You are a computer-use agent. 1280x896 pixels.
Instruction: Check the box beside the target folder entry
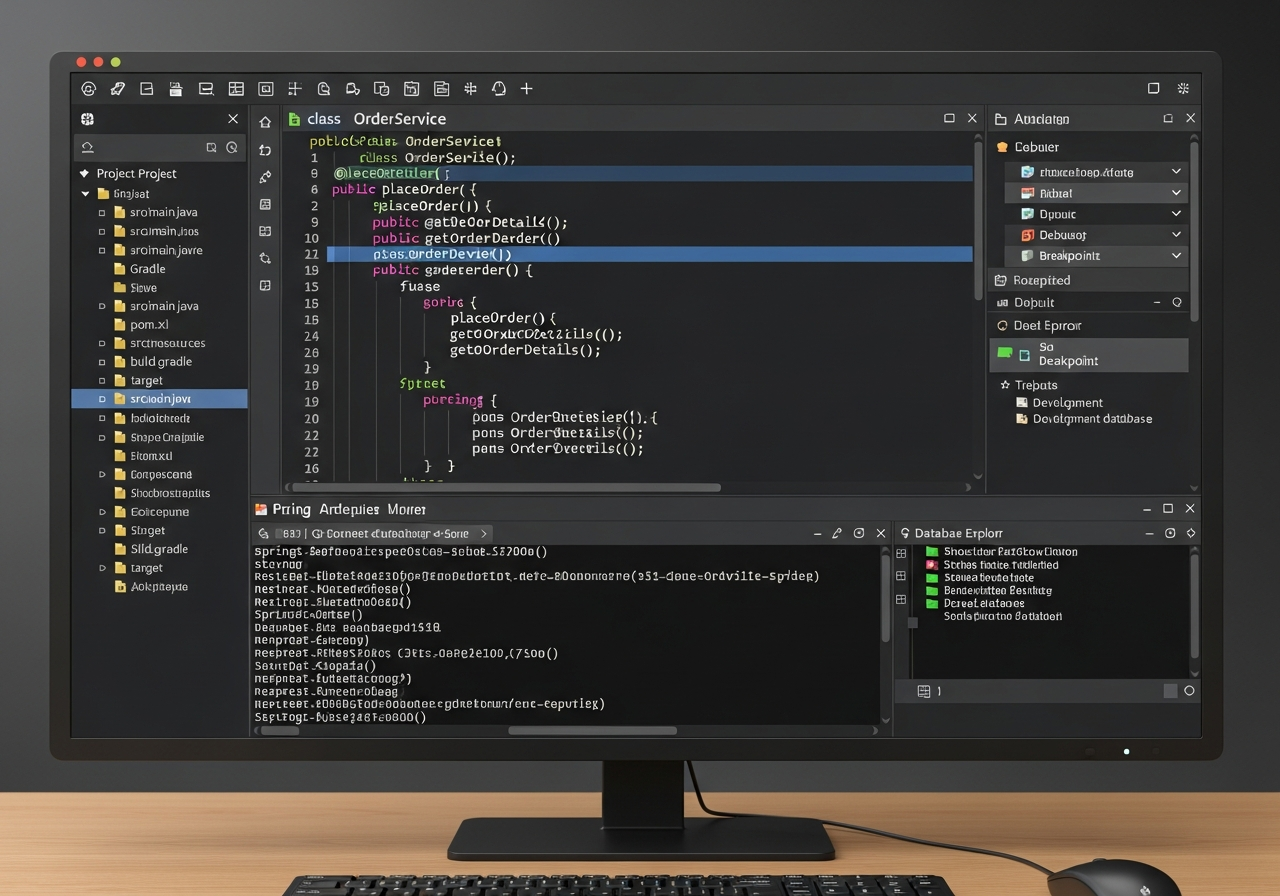tap(100, 380)
